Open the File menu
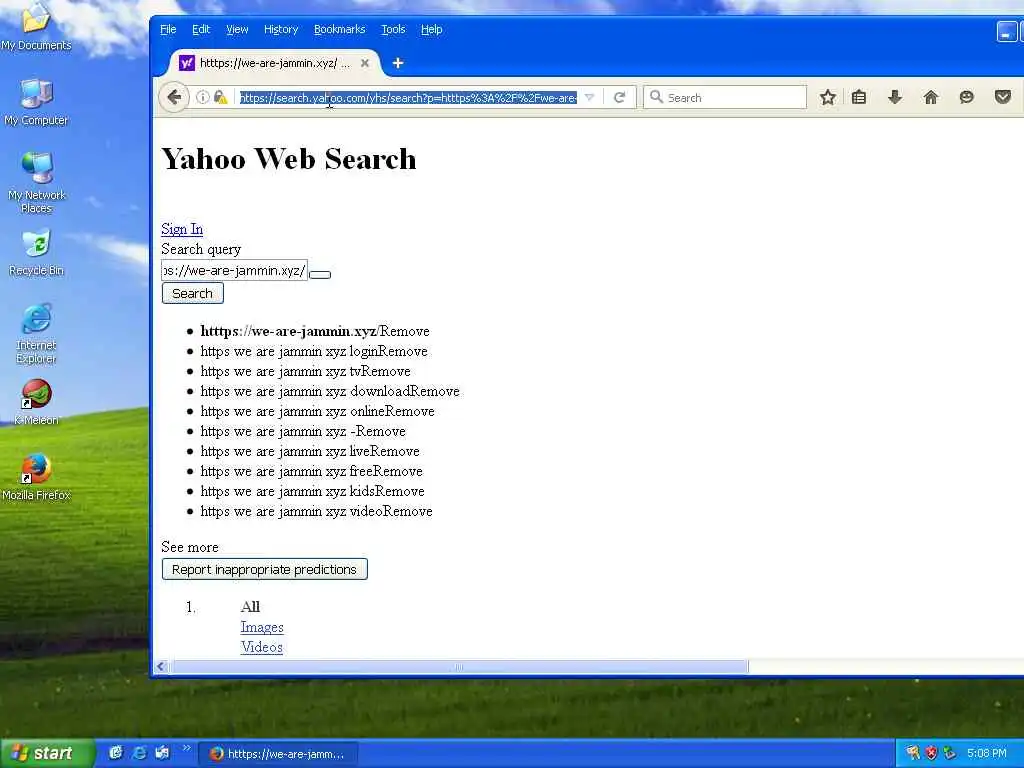 (x=168, y=29)
